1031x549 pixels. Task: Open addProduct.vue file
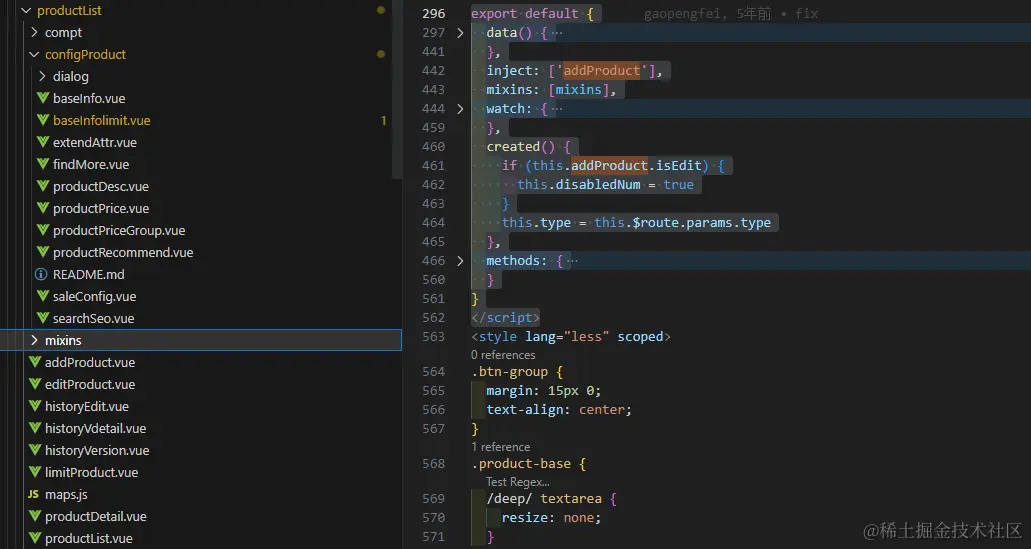(89, 362)
